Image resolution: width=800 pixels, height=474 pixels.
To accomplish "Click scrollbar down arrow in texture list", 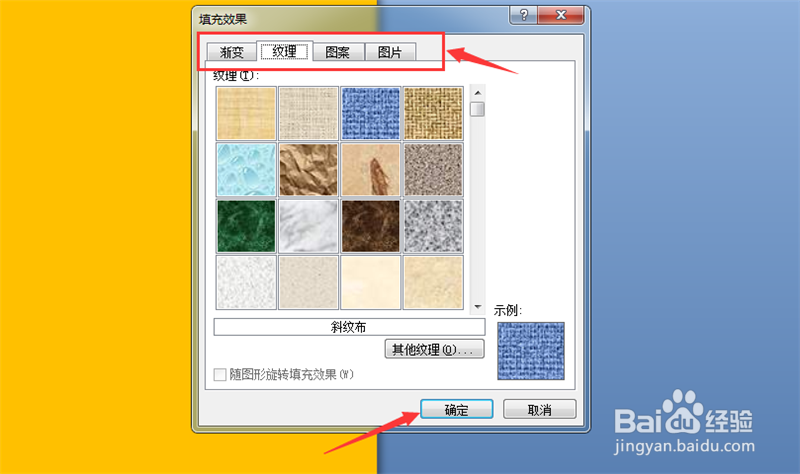I will (478, 307).
